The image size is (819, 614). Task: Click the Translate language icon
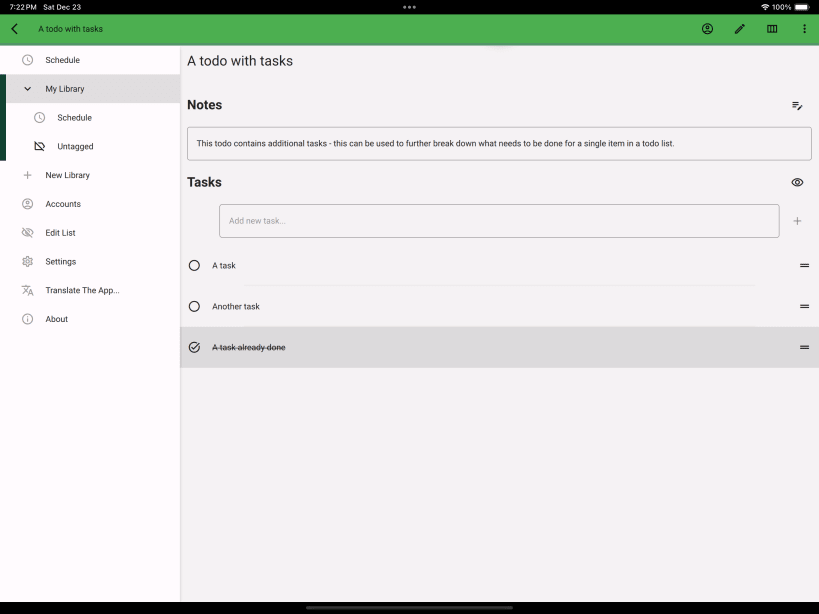click(x=28, y=290)
